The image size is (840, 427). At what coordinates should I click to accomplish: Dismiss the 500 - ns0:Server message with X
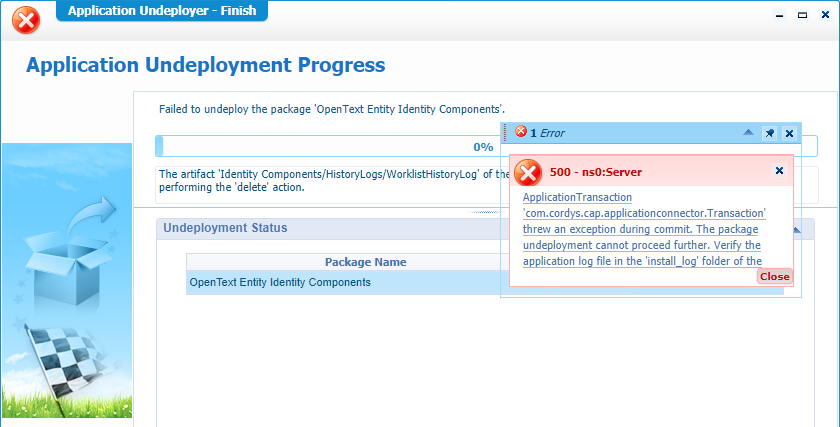point(779,170)
